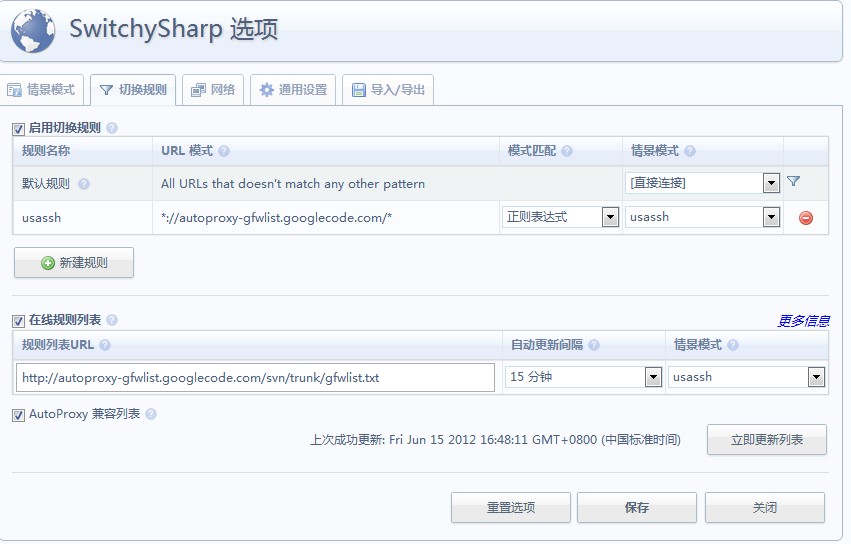Click help icon beside 在线规则列表

[112, 320]
